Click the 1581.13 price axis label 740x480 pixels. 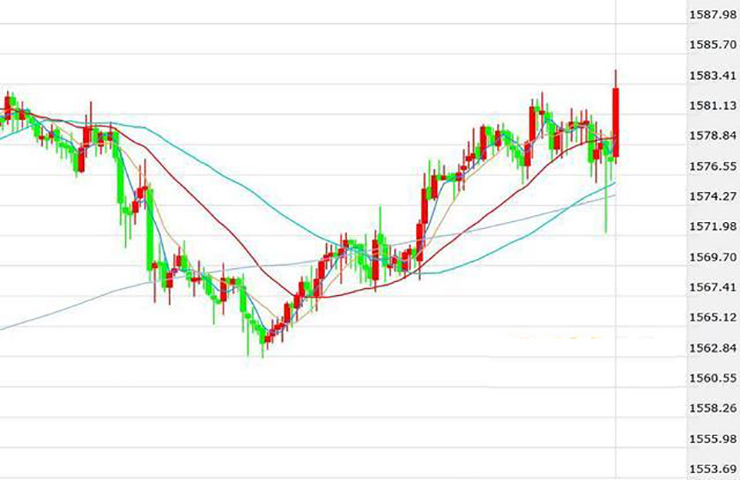[713, 106]
